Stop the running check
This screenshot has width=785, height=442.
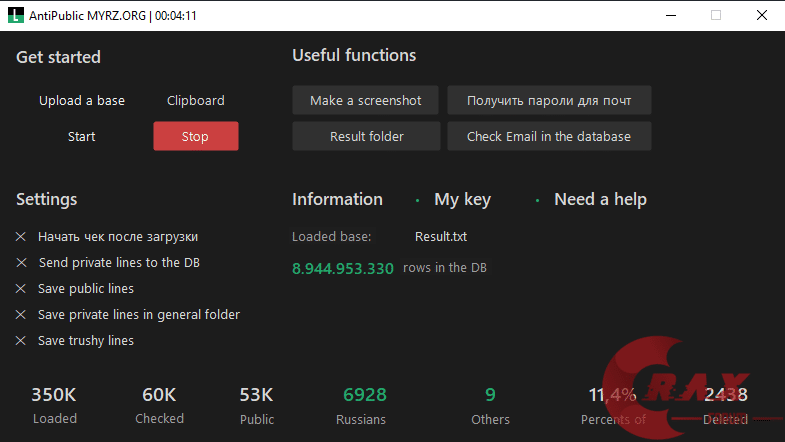tap(196, 136)
